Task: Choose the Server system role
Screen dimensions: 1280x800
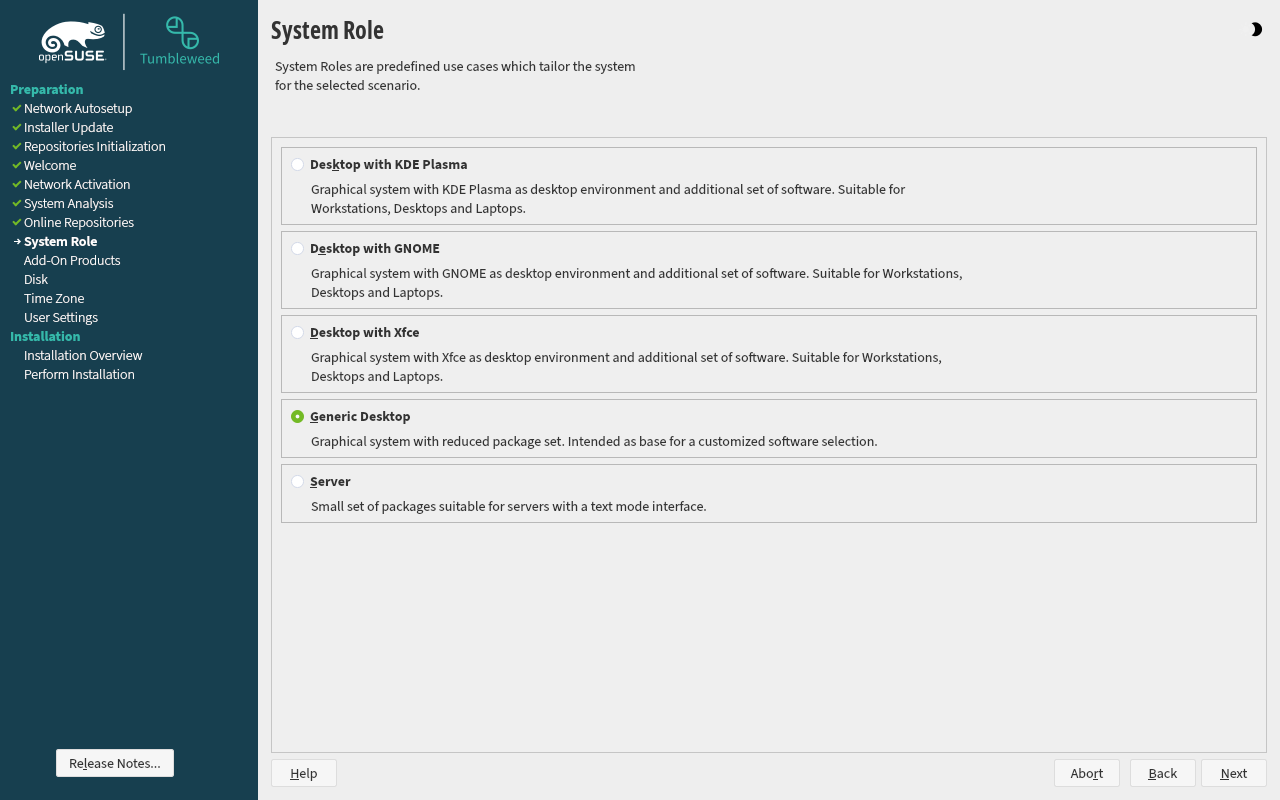Action: (x=298, y=482)
